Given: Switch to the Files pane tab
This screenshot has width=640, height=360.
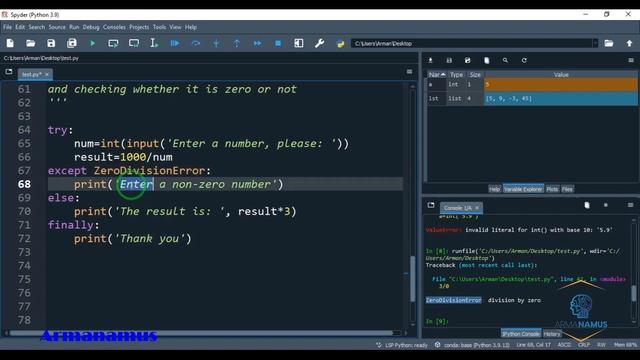Looking at the screenshot, I should tap(567, 189).
